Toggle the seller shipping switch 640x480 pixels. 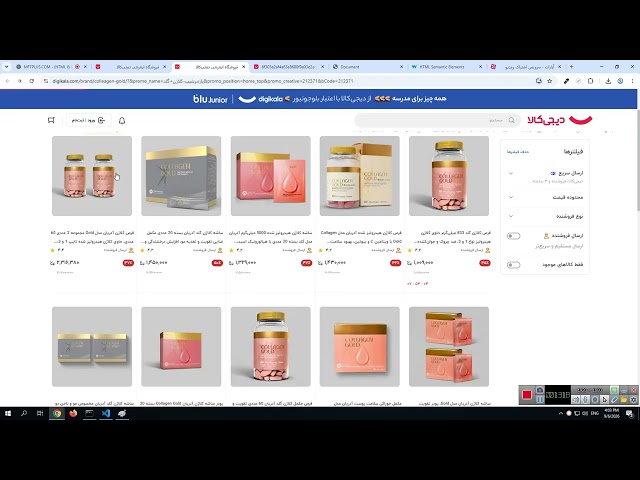pyautogui.click(x=513, y=236)
